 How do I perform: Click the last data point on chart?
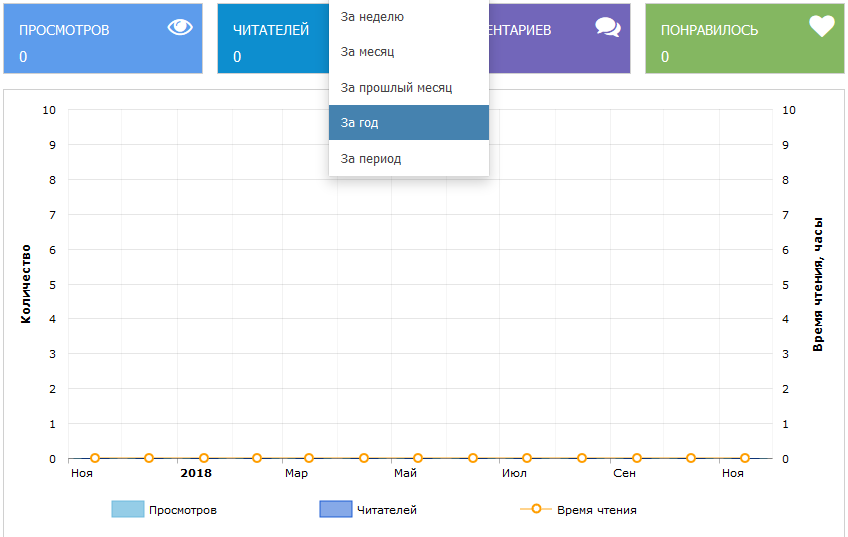pyautogui.click(x=745, y=458)
